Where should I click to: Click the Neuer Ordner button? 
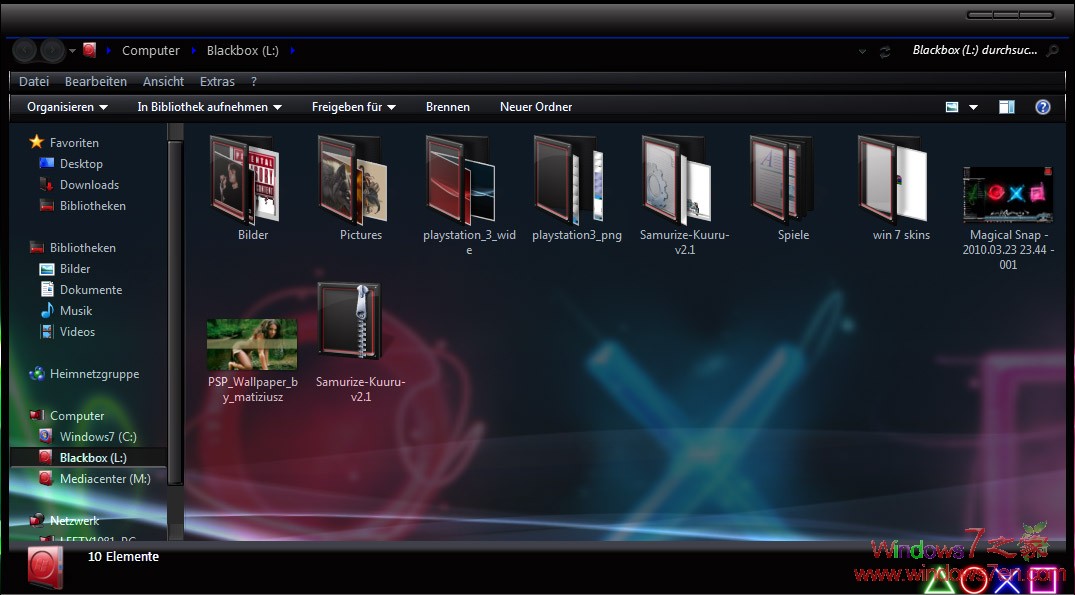[x=536, y=107]
